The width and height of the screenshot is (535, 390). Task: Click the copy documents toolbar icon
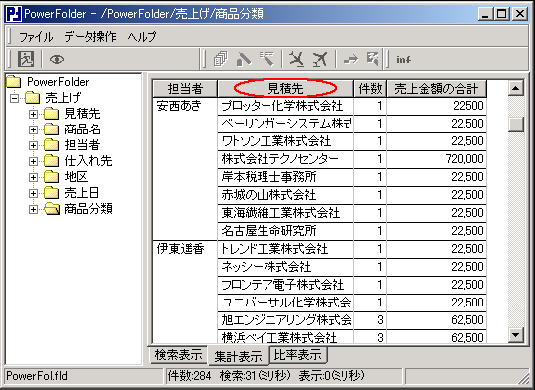click(x=221, y=59)
